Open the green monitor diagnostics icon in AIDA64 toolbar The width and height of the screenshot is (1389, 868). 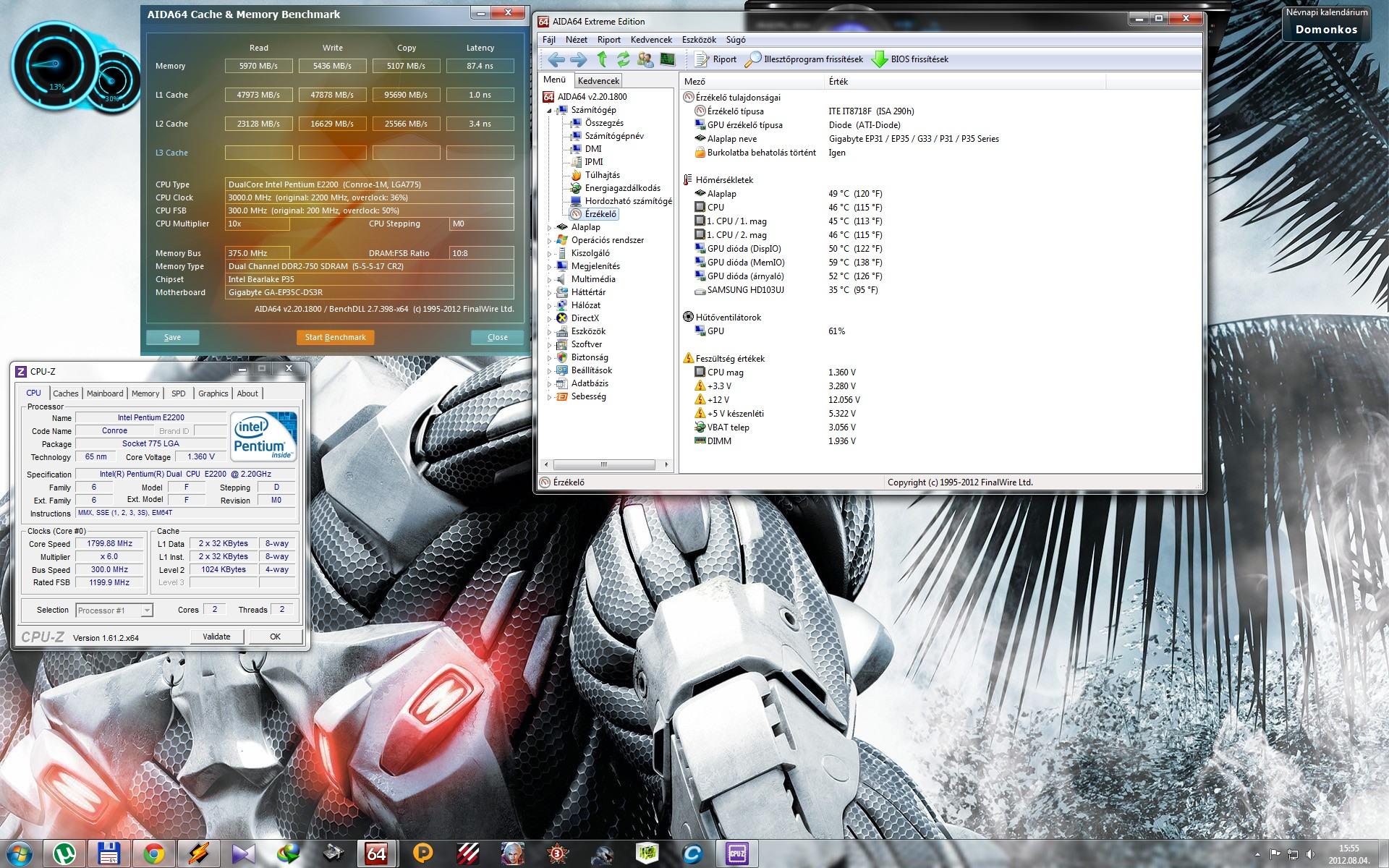667,59
